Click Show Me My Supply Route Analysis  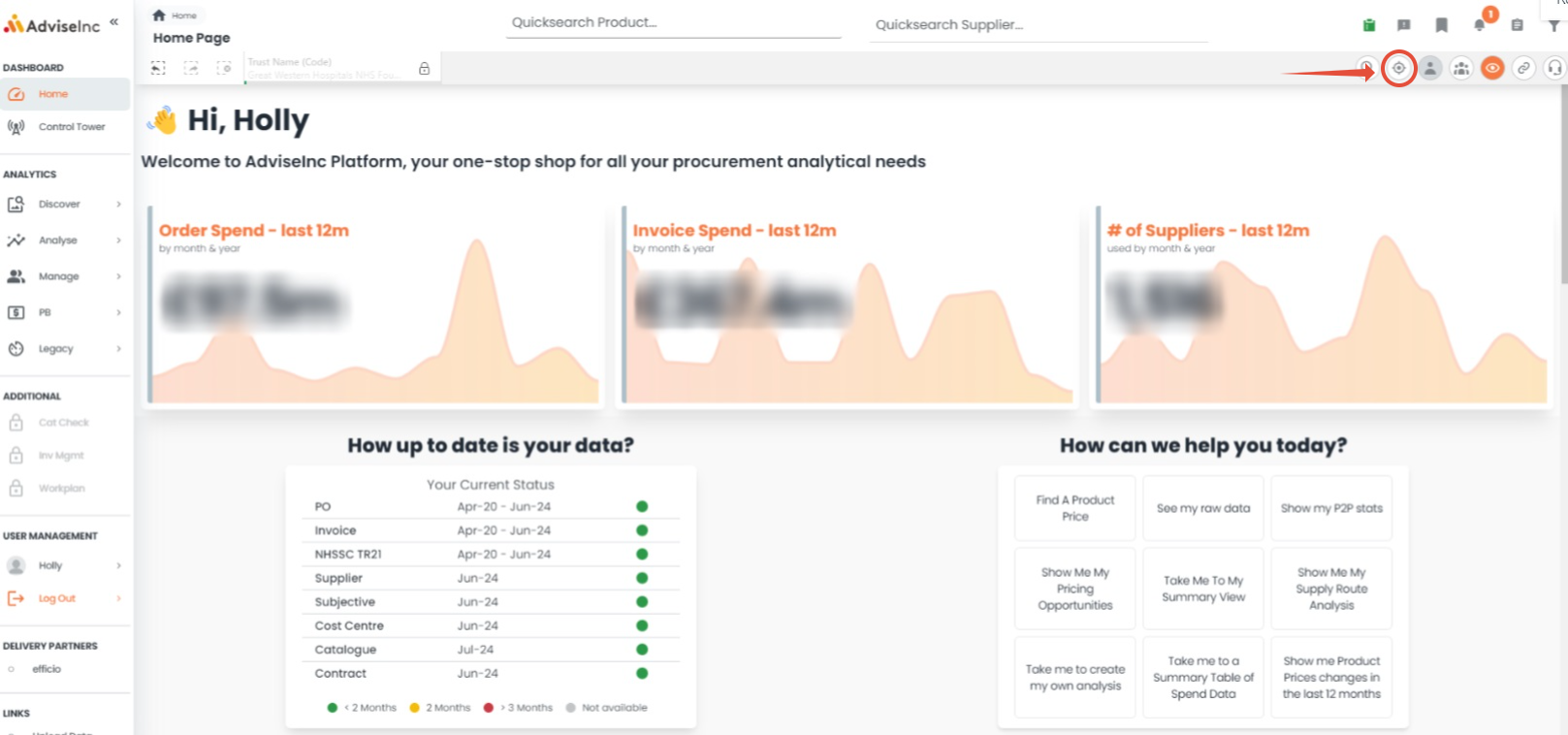click(1331, 589)
